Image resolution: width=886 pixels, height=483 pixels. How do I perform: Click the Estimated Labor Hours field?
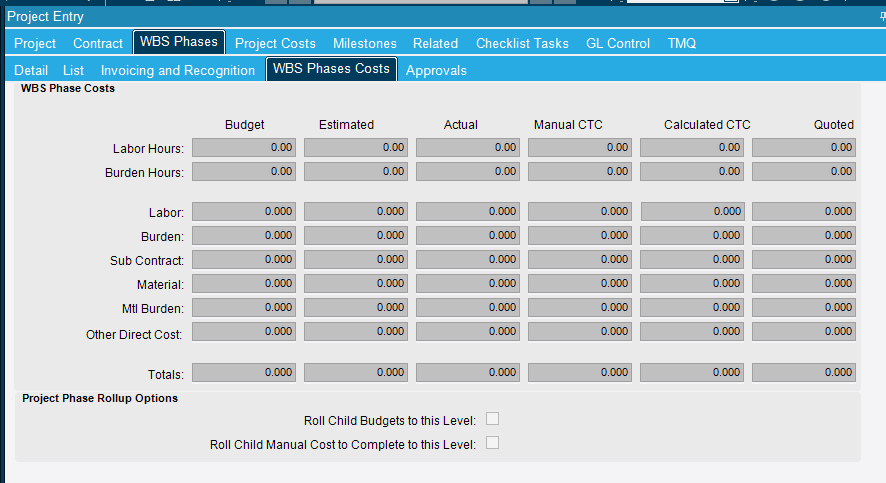pyautogui.click(x=356, y=147)
